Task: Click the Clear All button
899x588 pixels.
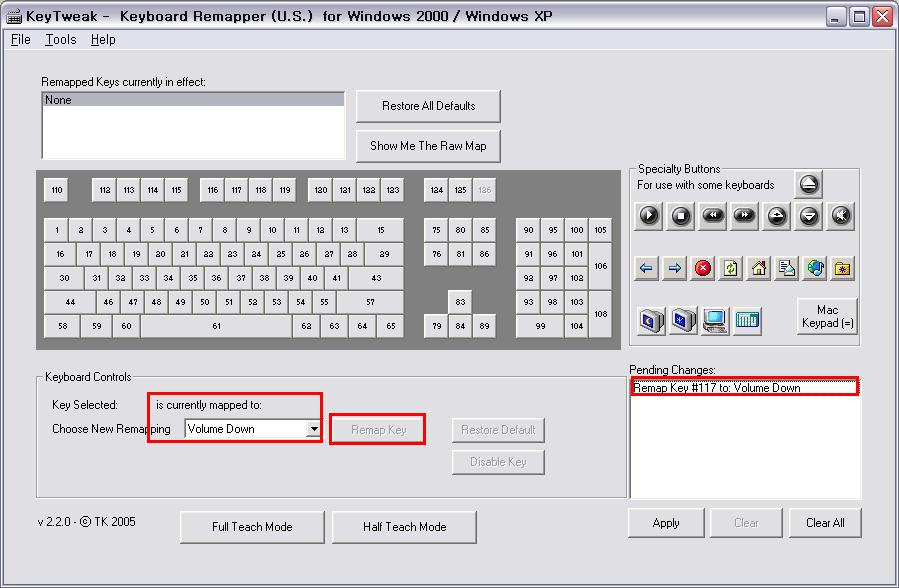Action: pyautogui.click(x=825, y=523)
